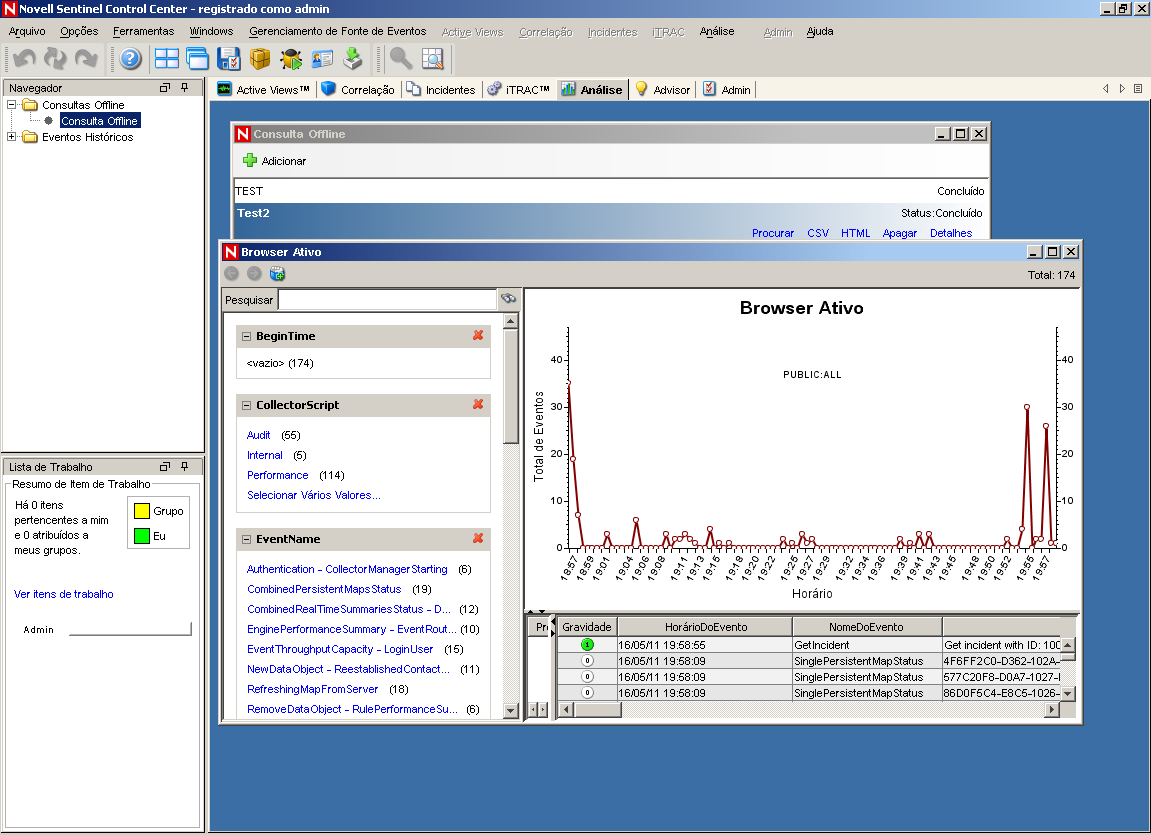Screen dimensions: 1151x835
Task: Click the yellow Grupo color swatch
Action: 142,511
